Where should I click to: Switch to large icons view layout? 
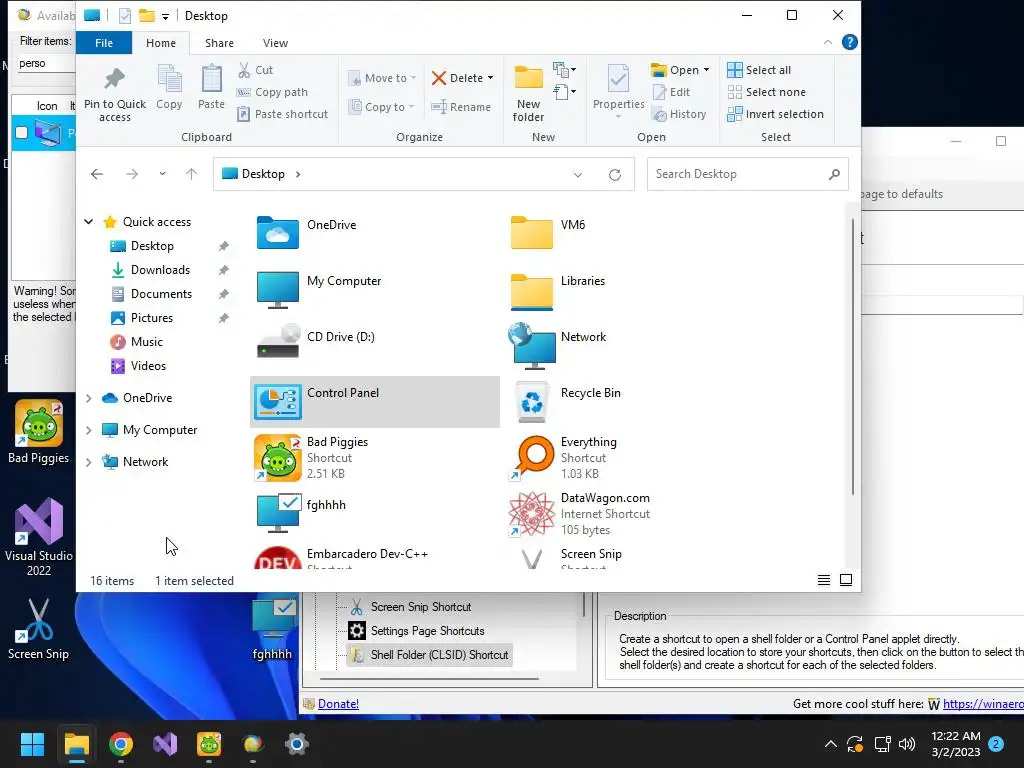pos(846,580)
